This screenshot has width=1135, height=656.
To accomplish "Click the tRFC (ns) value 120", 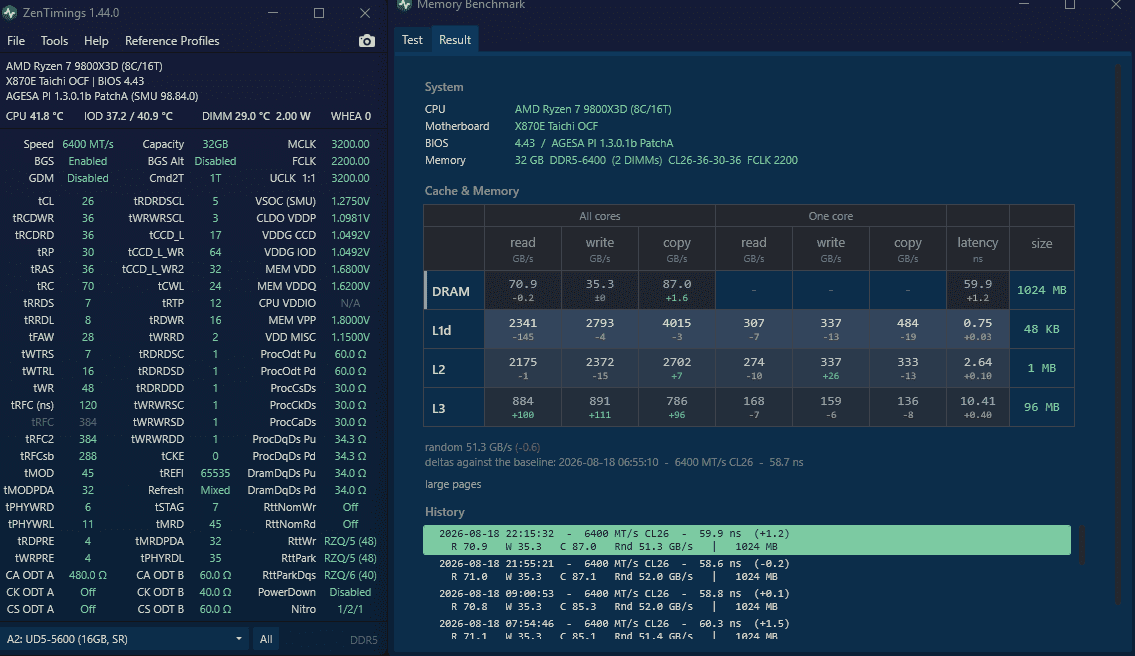I will click(x=88, y=405).
